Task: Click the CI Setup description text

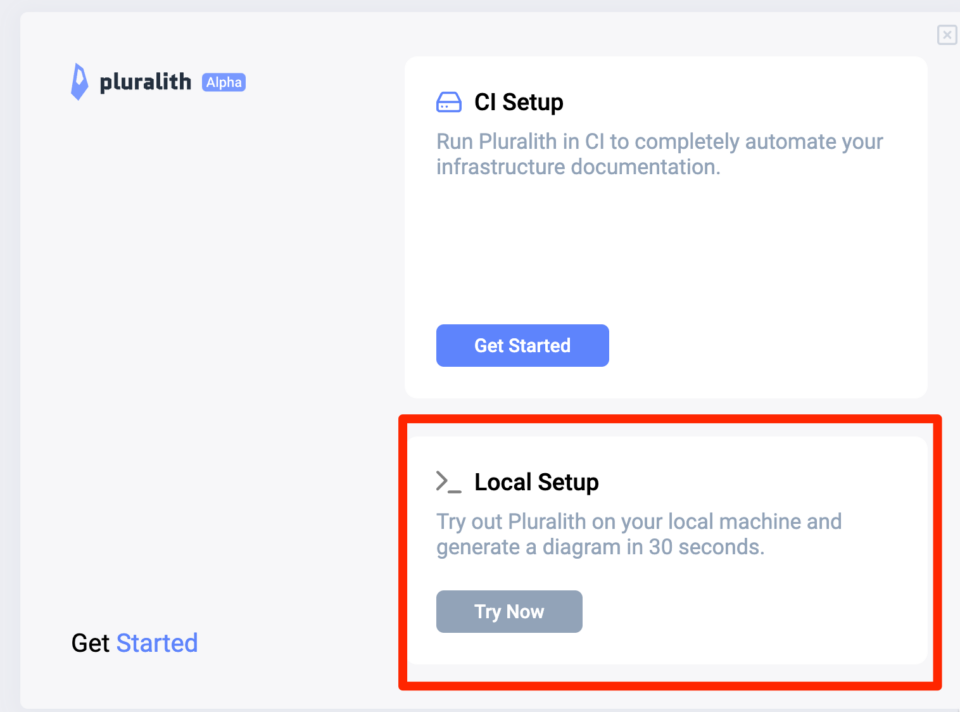Action: pyautogui.click(x=658, y=154)
